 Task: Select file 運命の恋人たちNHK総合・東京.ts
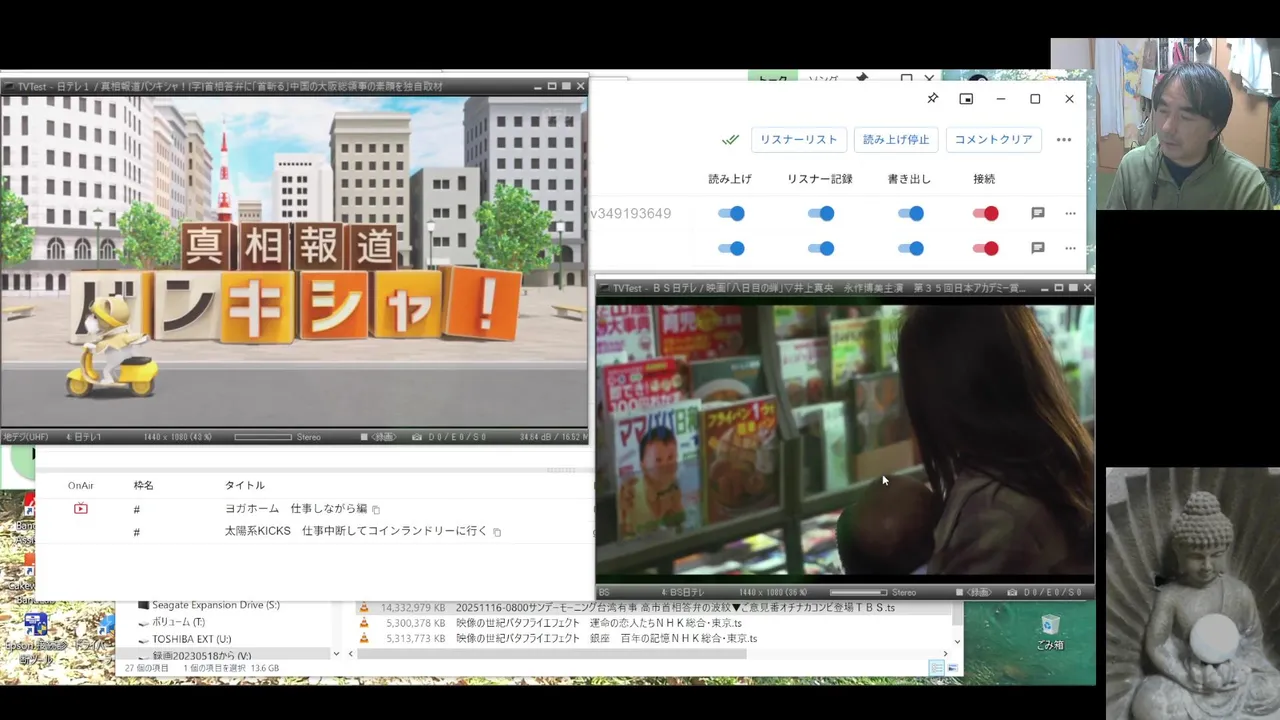[x=598, y=623]
